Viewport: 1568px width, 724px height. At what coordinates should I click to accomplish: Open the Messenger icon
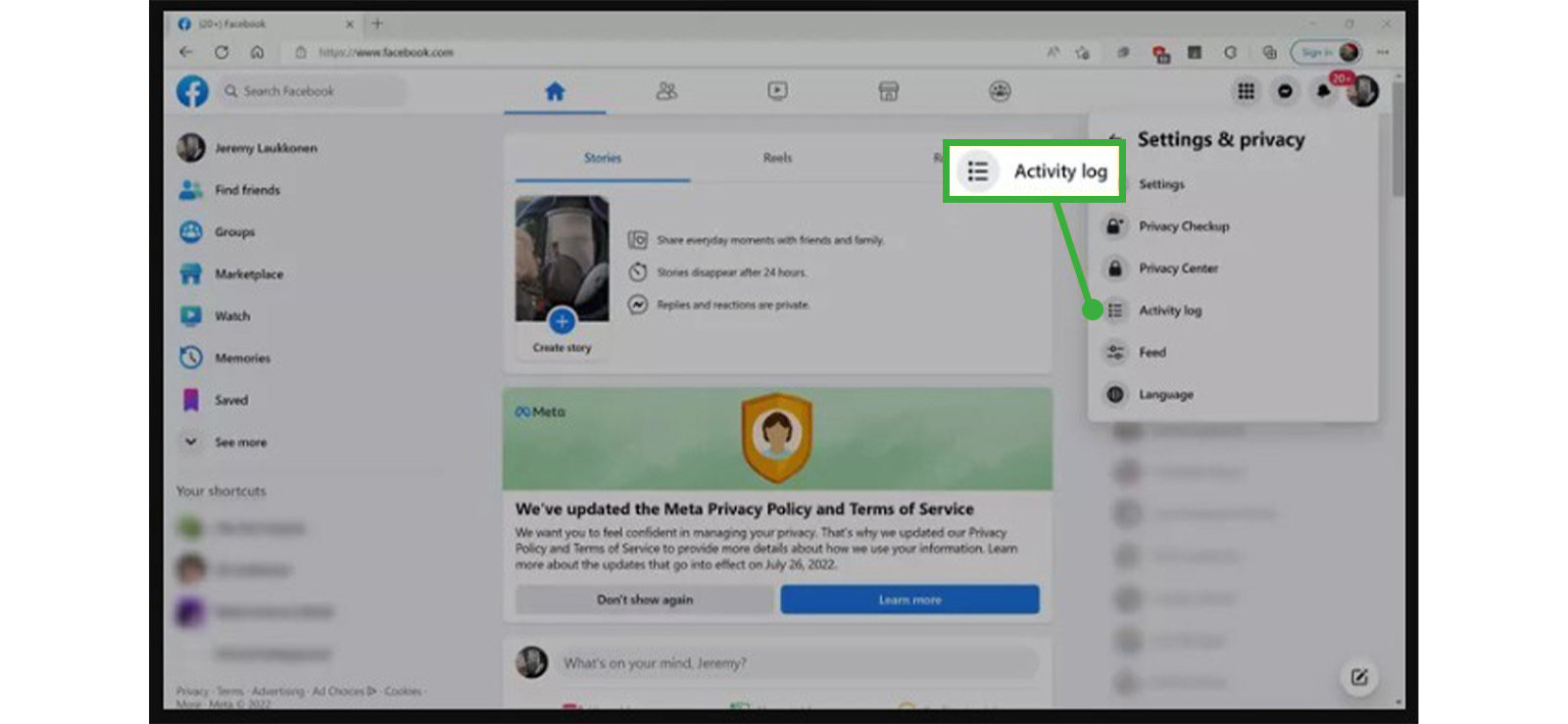pyautogui.click(x=1285, y=91)
